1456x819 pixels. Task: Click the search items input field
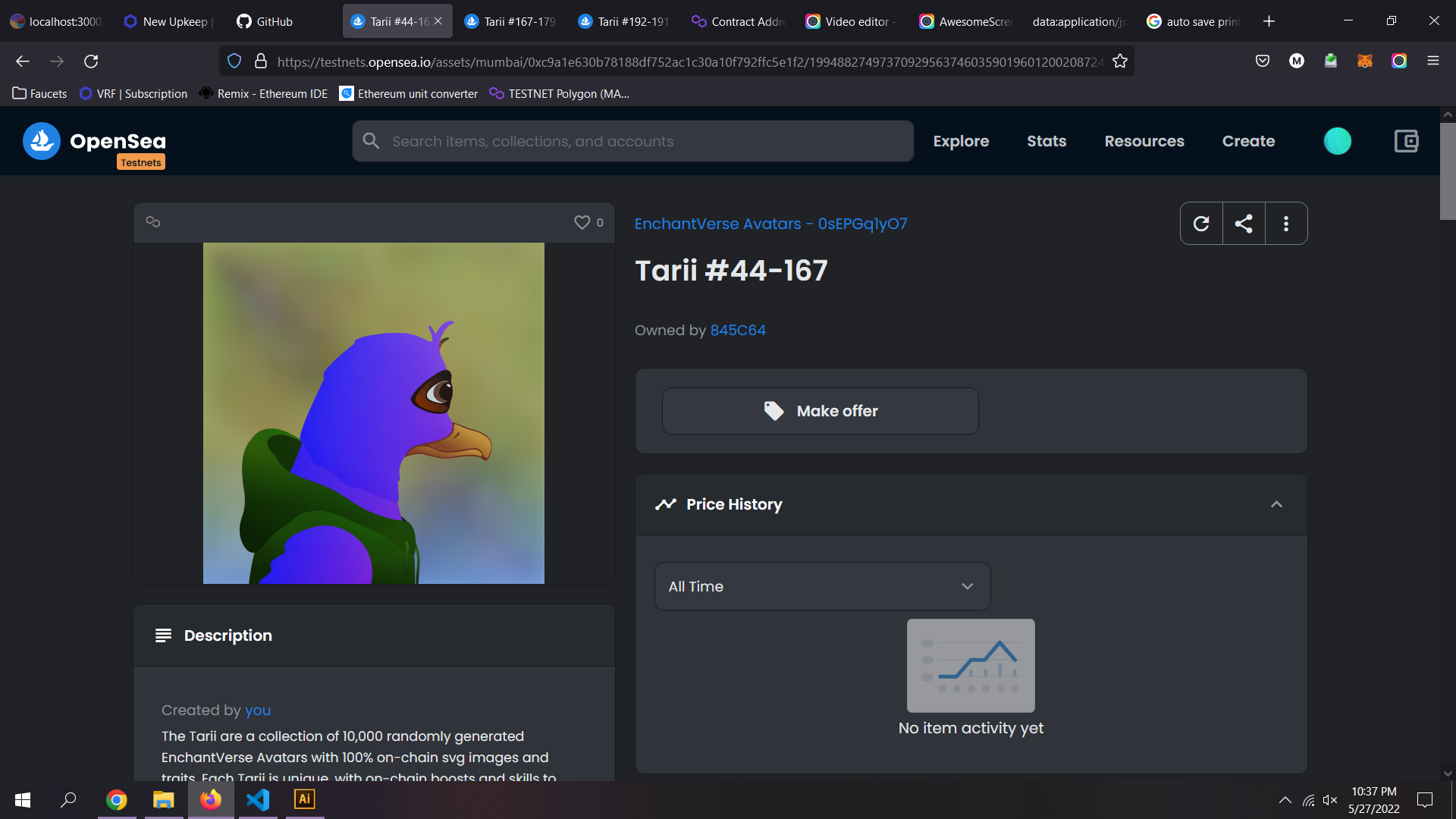click(632, 141)
